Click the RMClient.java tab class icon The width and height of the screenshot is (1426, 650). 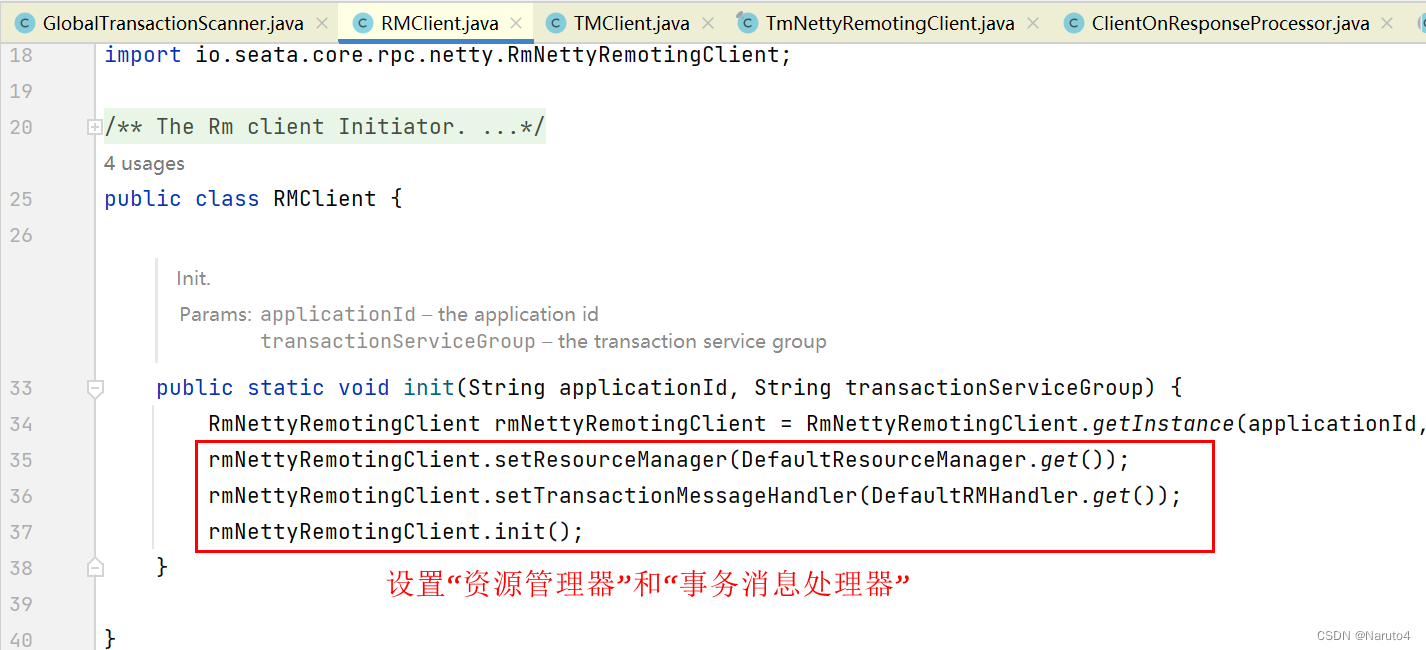coord(364,23)
